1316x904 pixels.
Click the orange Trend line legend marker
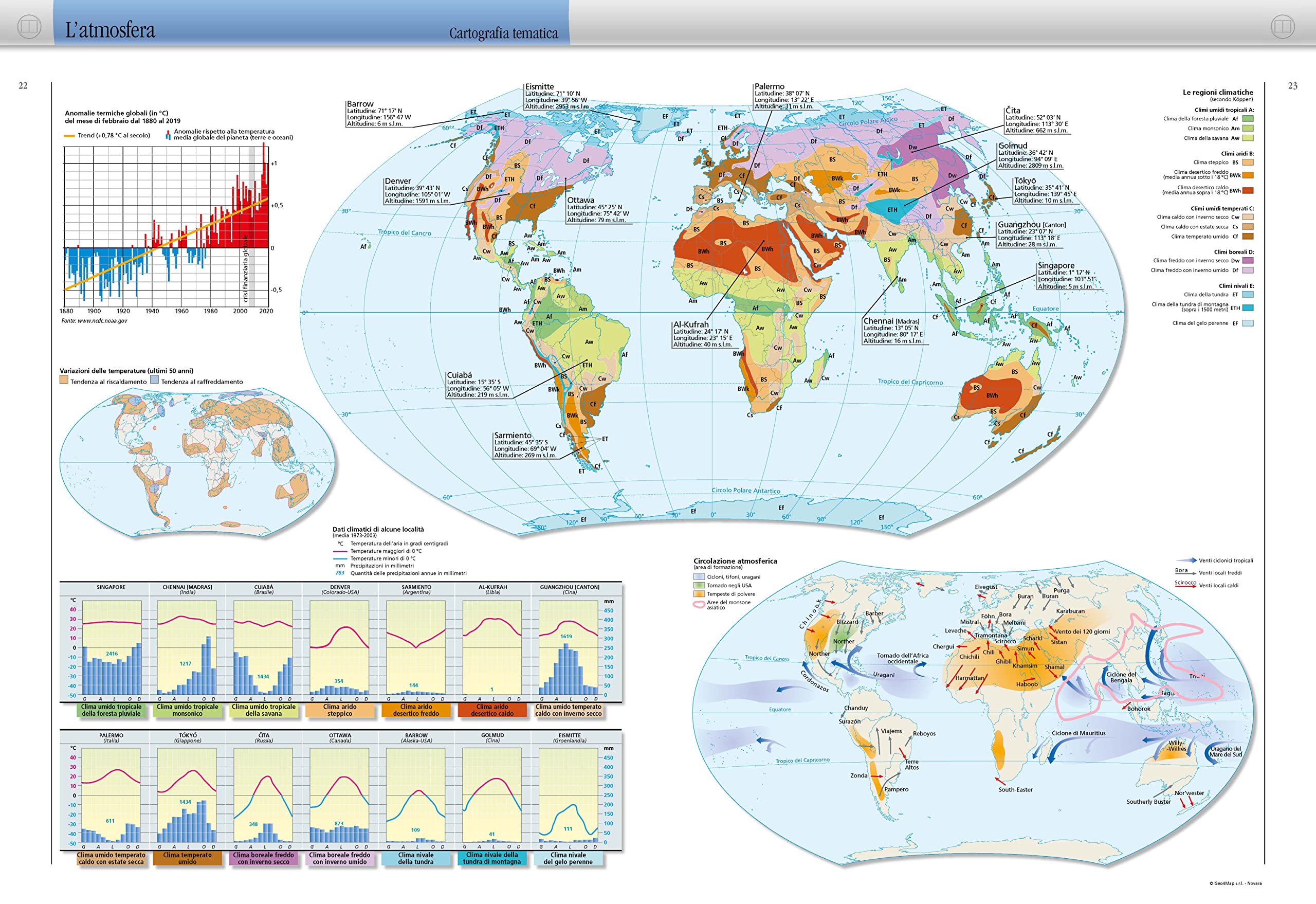69,136
